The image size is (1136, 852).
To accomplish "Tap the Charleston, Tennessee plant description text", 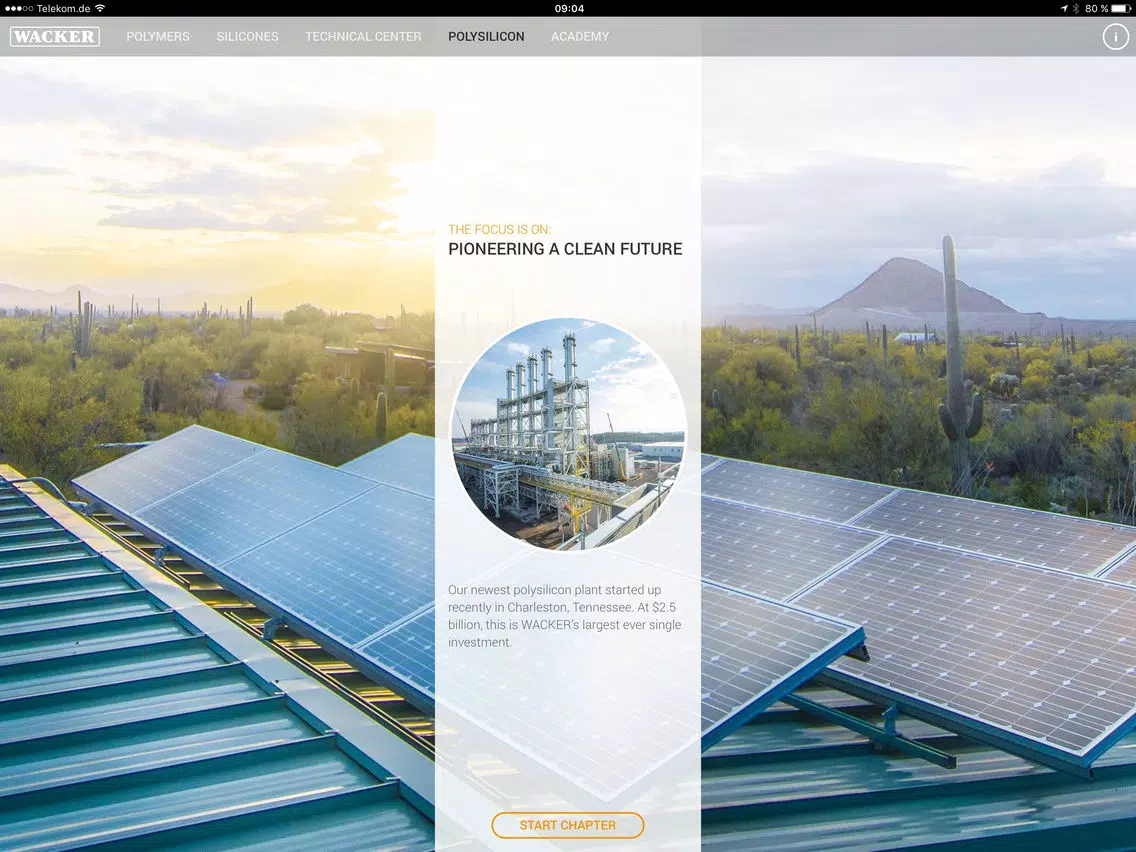I will (565, 616).
